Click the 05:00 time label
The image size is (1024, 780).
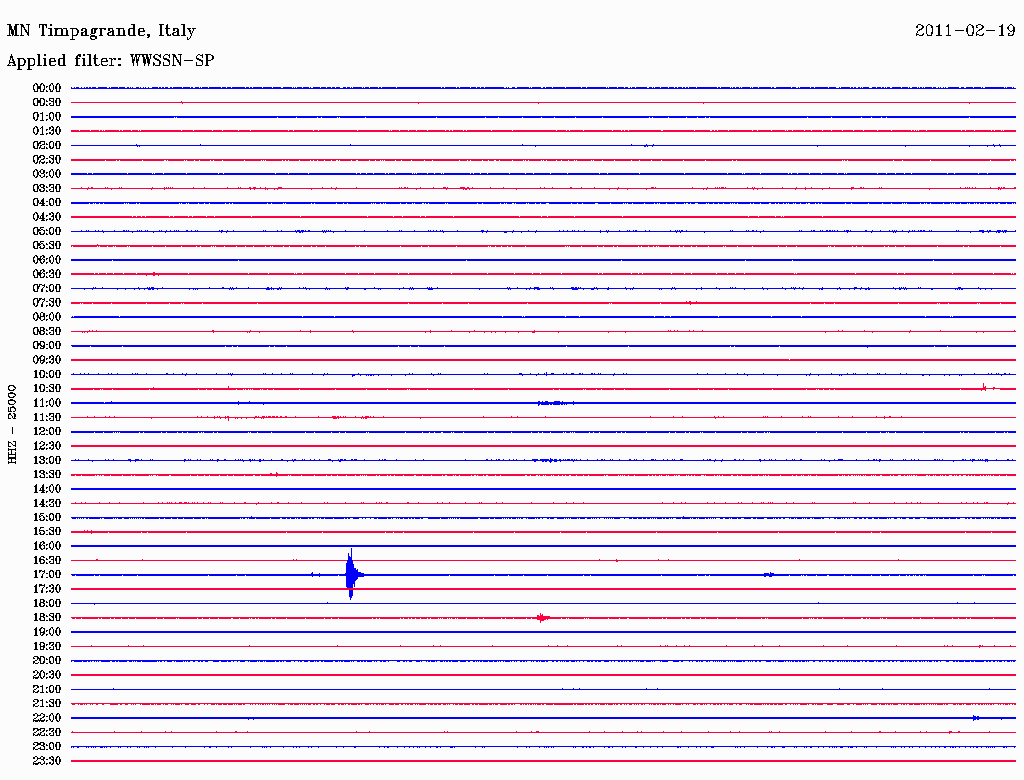pyautogui.click(x=47, y=231)
